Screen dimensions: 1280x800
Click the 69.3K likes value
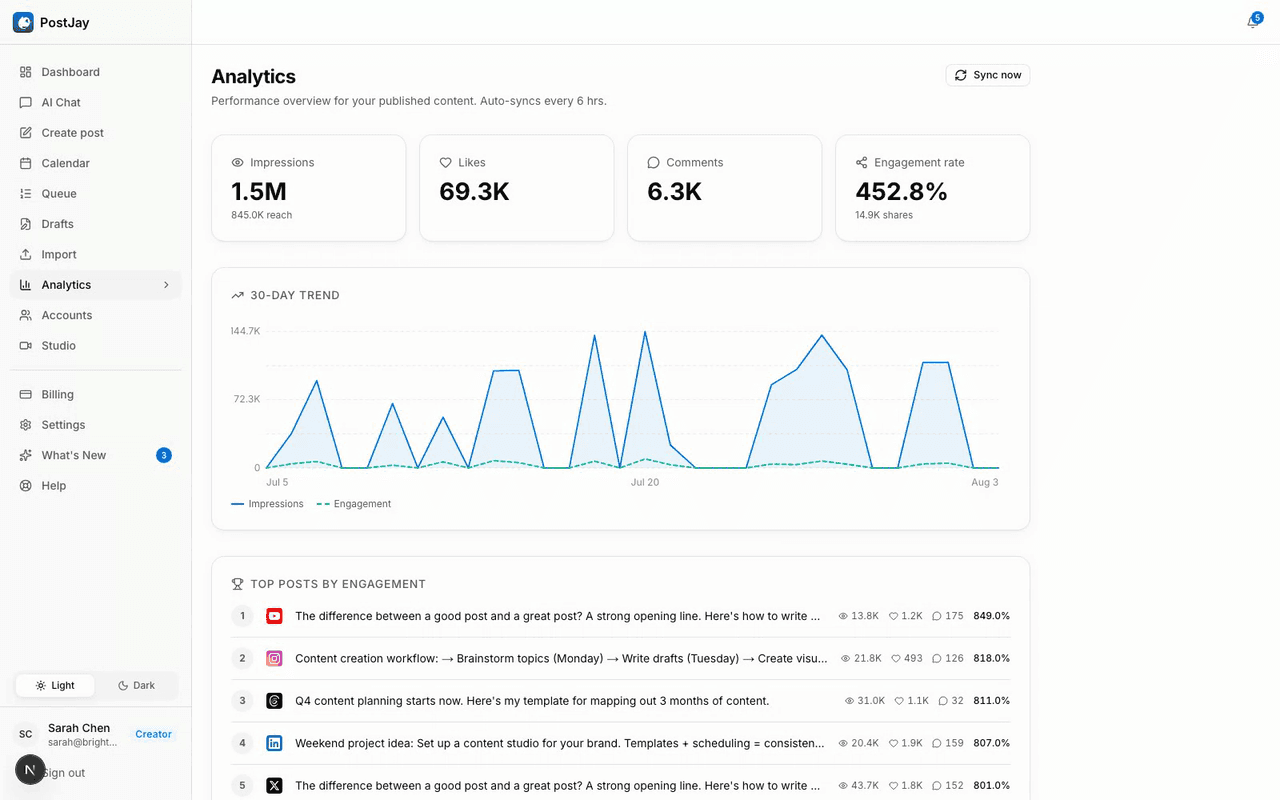pos(474,191)
